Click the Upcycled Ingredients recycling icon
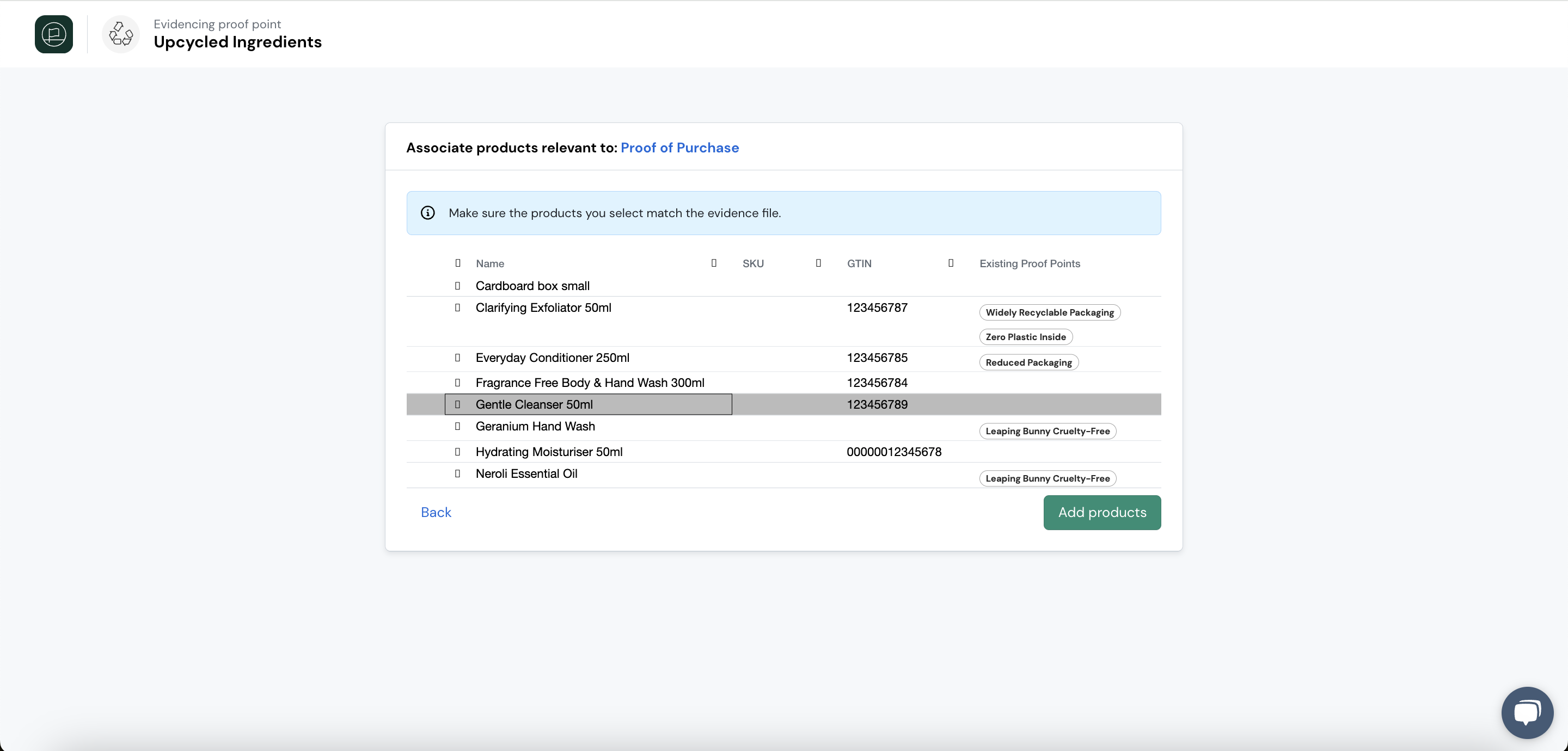This screenshot has height=751, width=1568. [x=120, y=34]
